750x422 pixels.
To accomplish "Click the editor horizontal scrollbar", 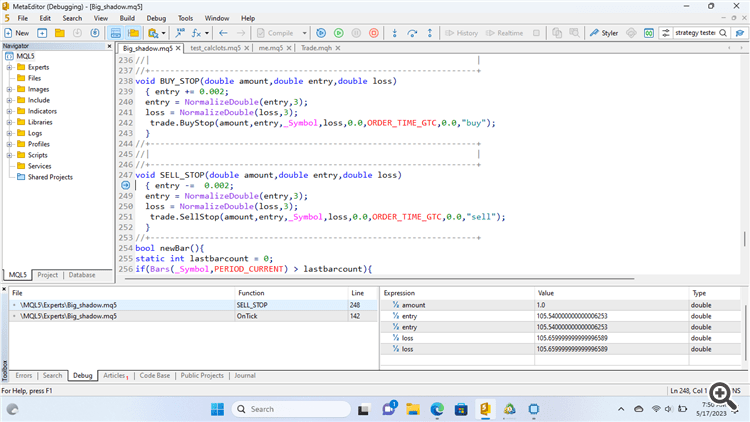I will (x=380, y=278).
